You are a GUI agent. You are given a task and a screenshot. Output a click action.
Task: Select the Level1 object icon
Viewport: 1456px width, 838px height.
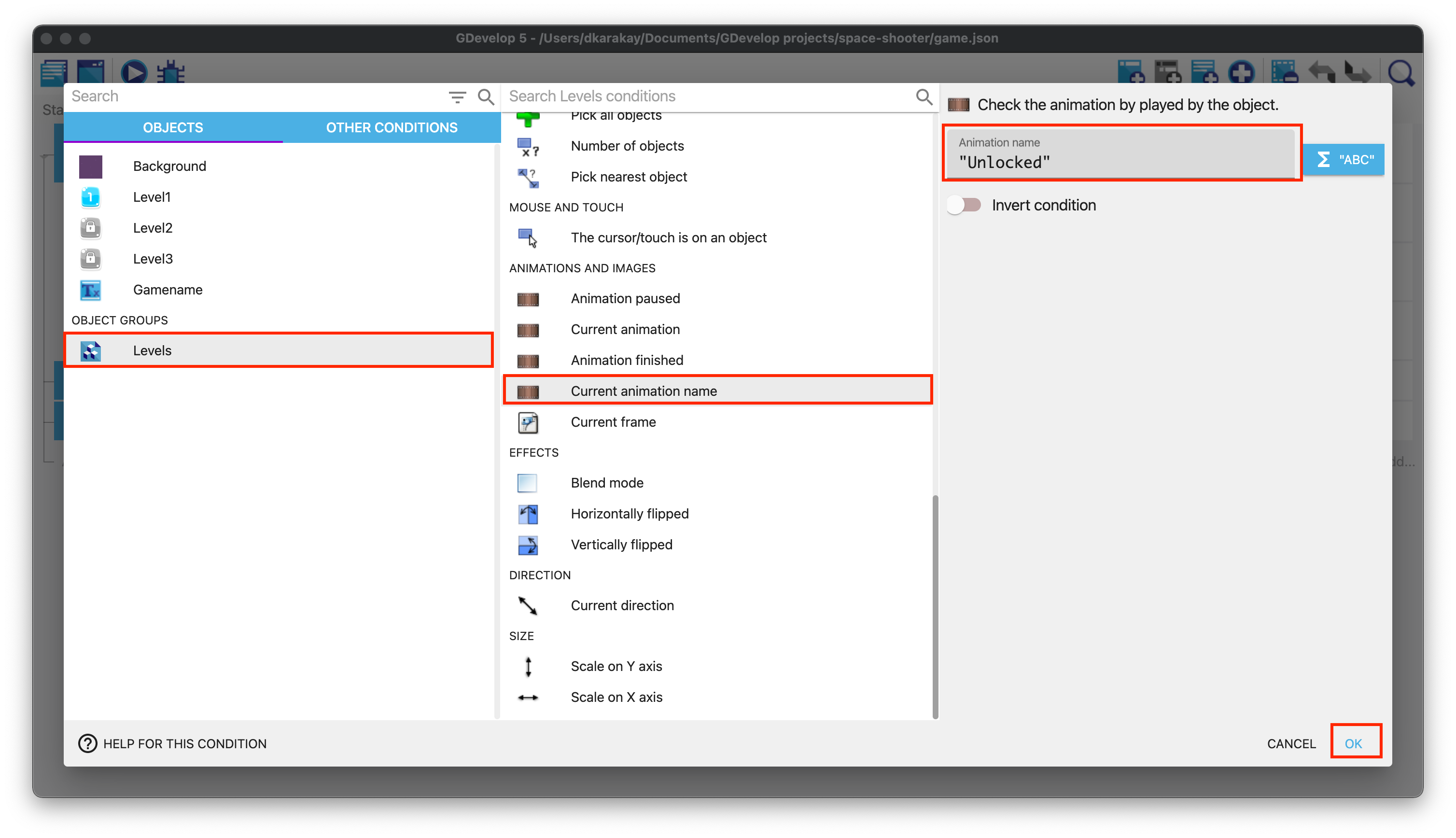[x=90, y=197]
